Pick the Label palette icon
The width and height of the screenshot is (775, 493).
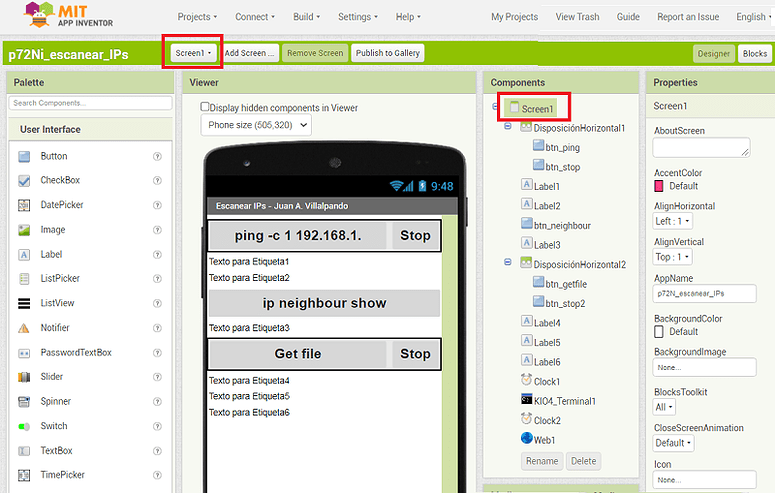tap(24, 255)
